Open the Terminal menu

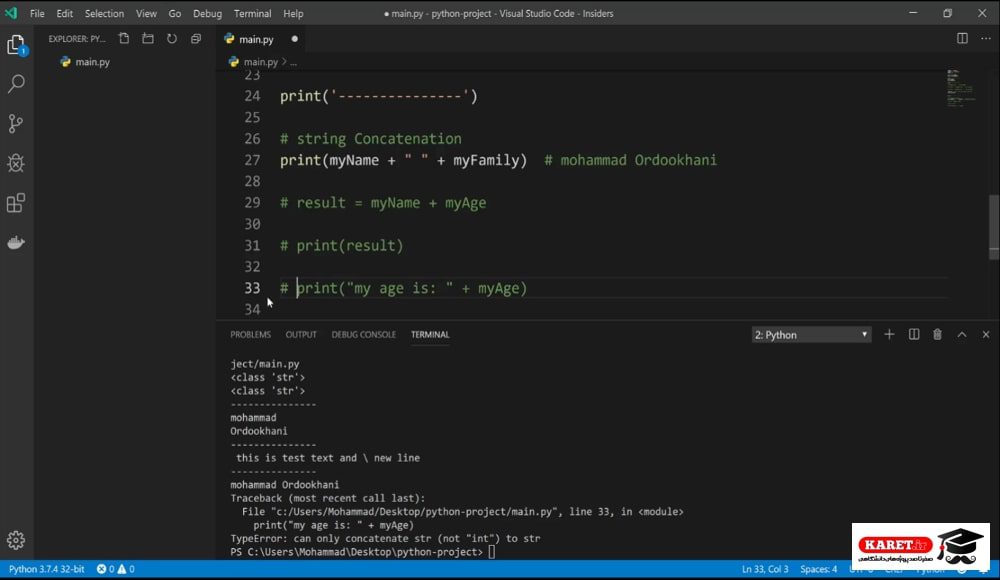click(x=253, y=13)
